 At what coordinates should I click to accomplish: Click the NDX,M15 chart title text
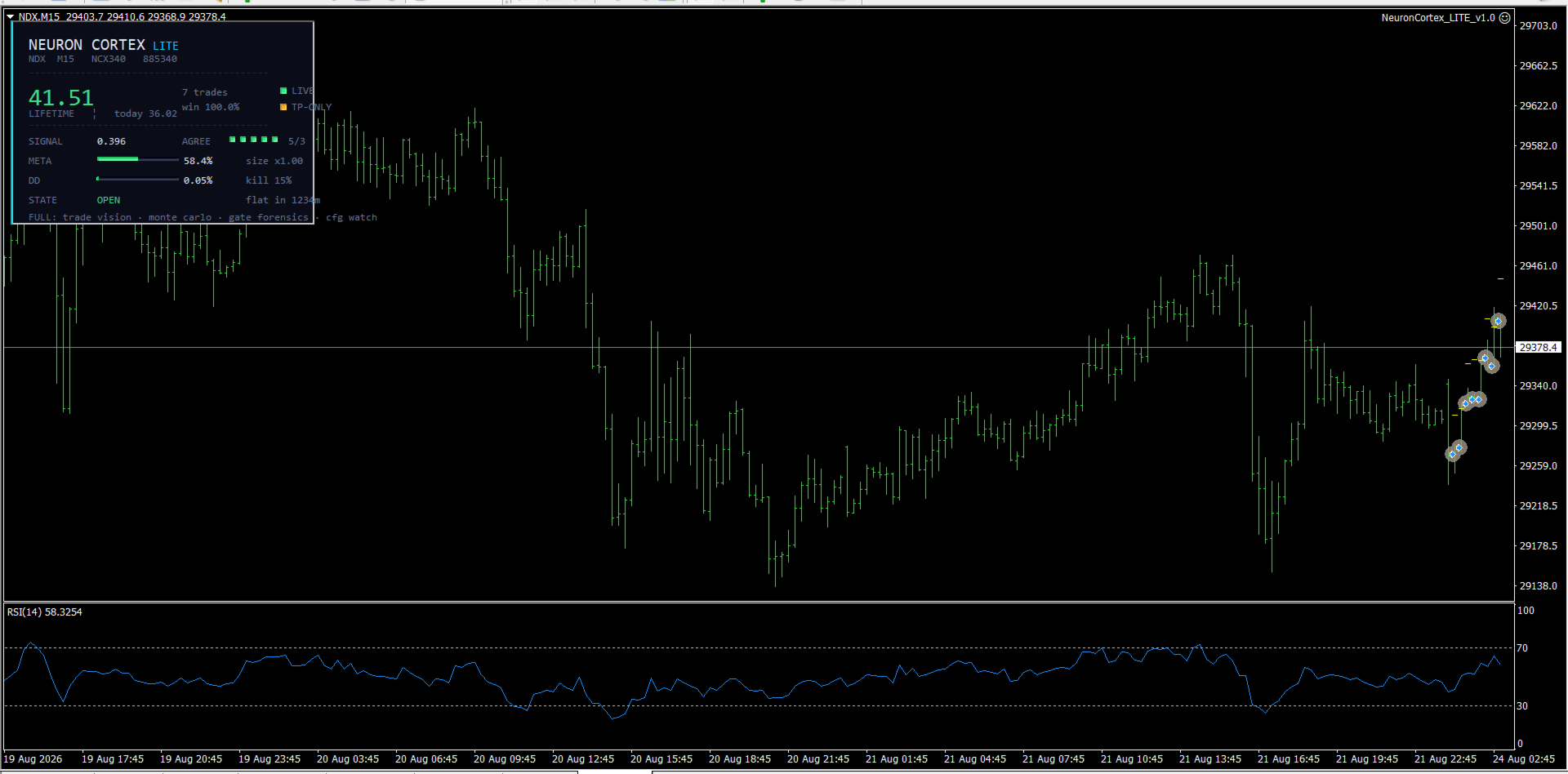pyautogui.click(x=39, y=16)
